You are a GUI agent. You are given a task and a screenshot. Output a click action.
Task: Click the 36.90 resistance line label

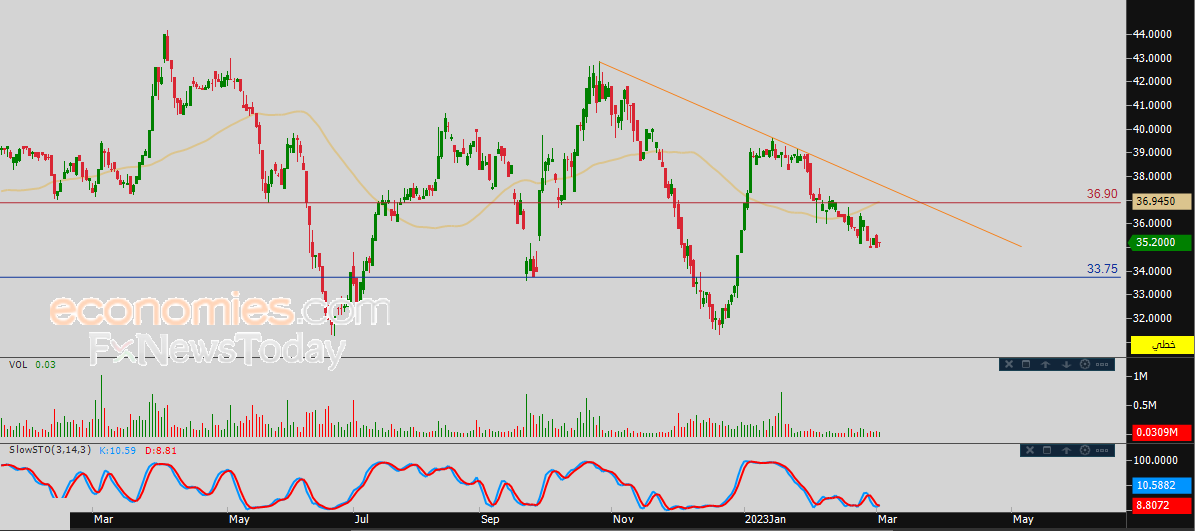tap(1103, 194)
